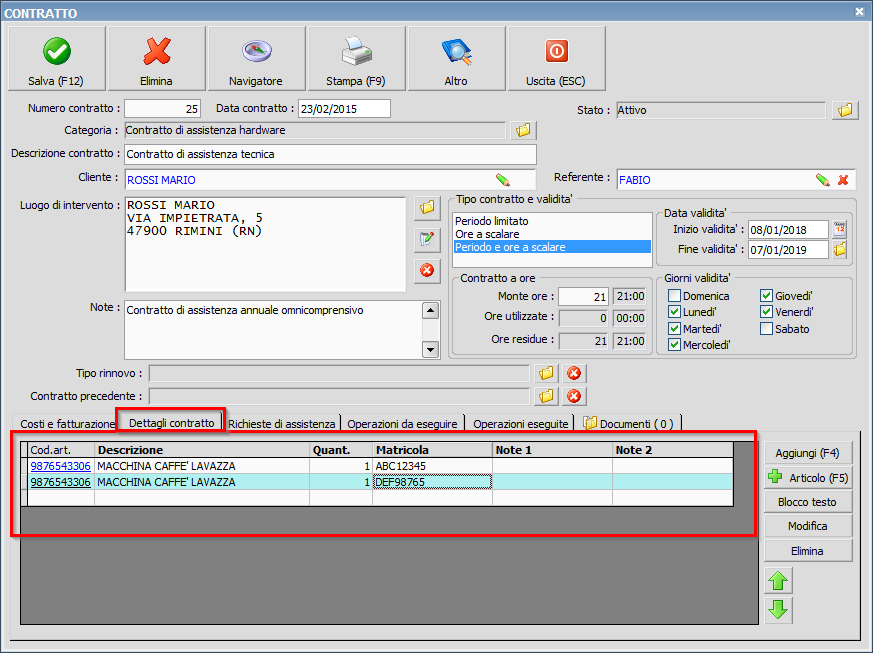The width and height of the screenshot is (873, 653).
Task: Click Inizio validita' date field
Action: click(788, 229)
